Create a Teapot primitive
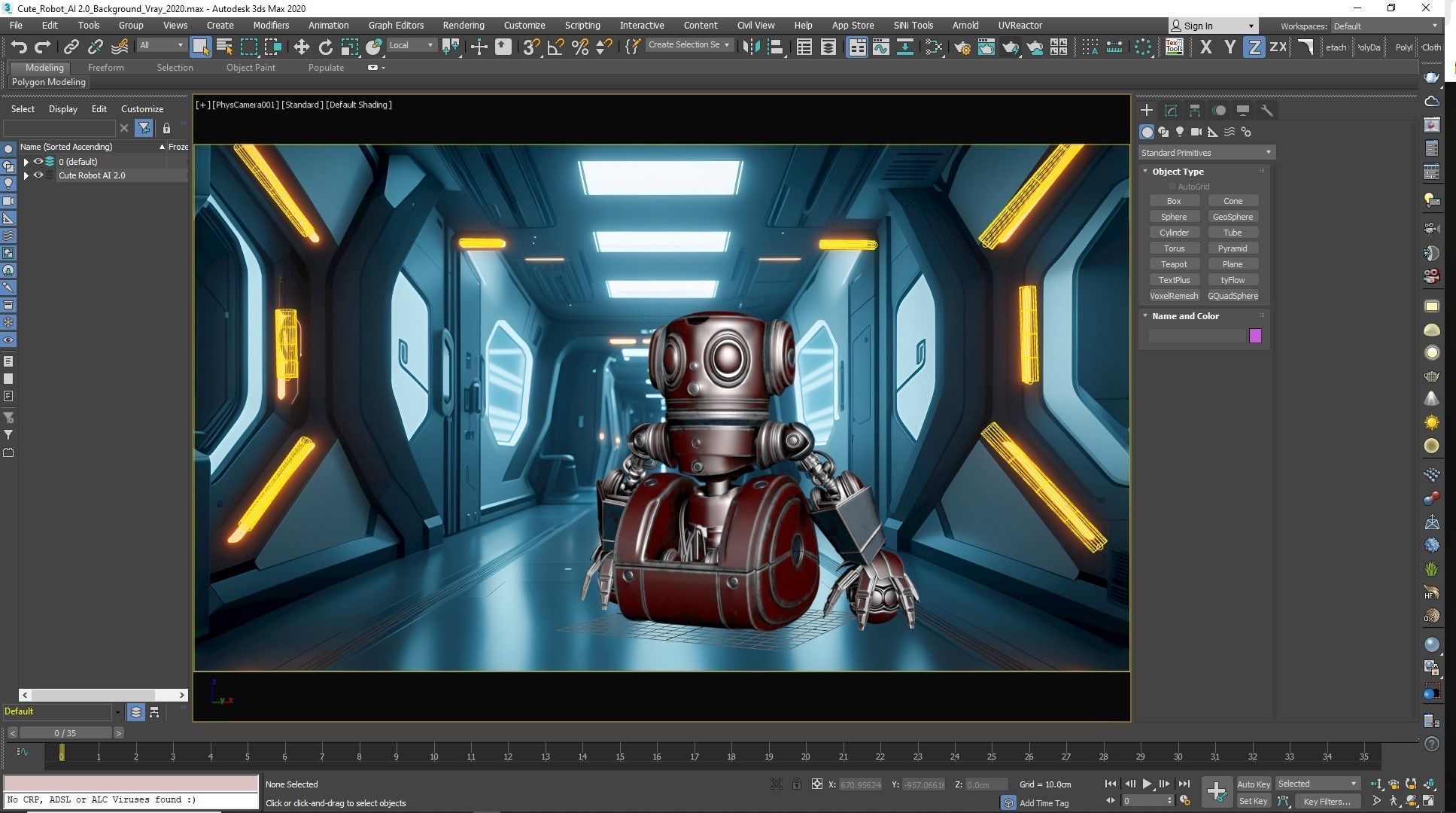Viewport: 1456px width, 813px height. 1174,264
